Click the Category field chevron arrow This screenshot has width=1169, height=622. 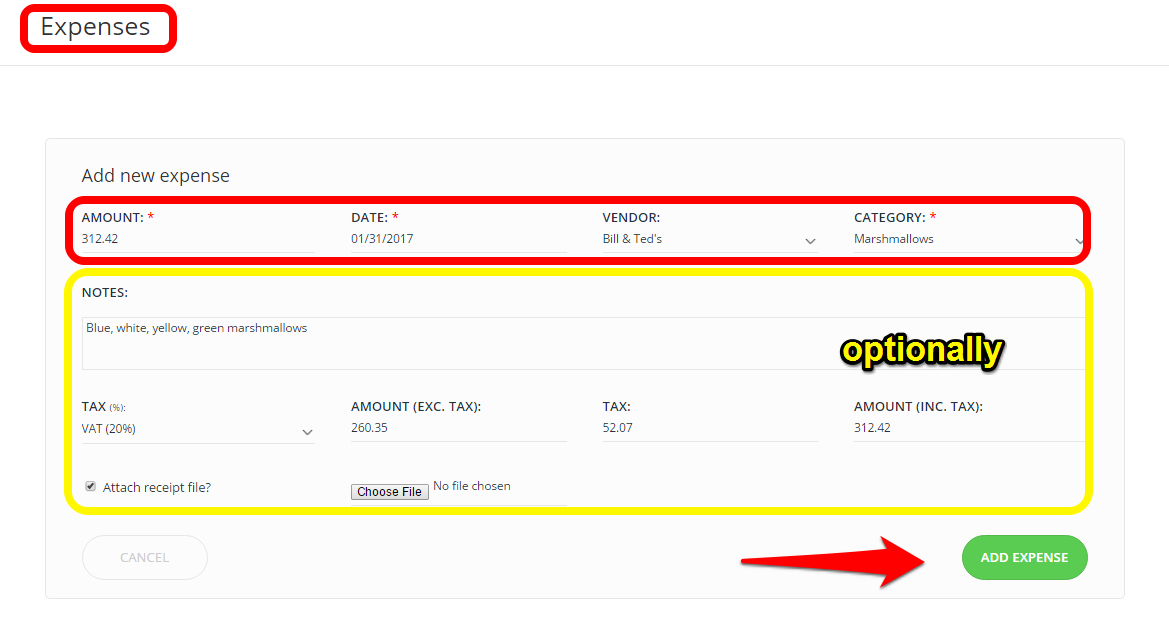[x=1078, y=241]
